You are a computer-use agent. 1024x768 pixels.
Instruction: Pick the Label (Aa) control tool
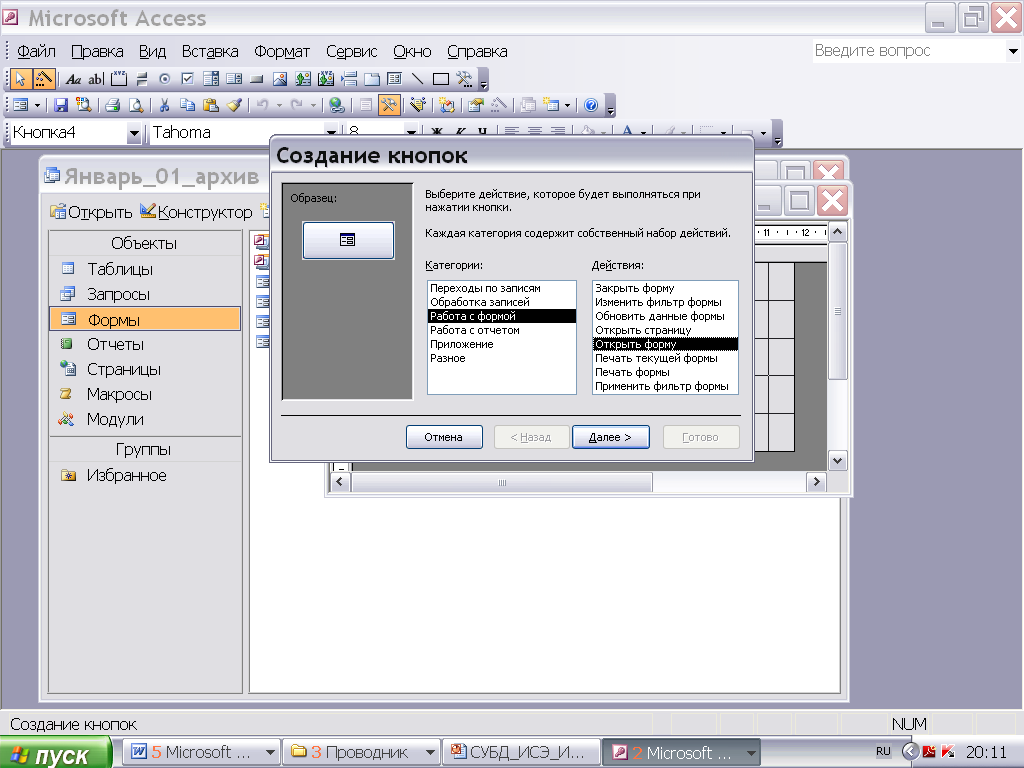click(73, 80)
